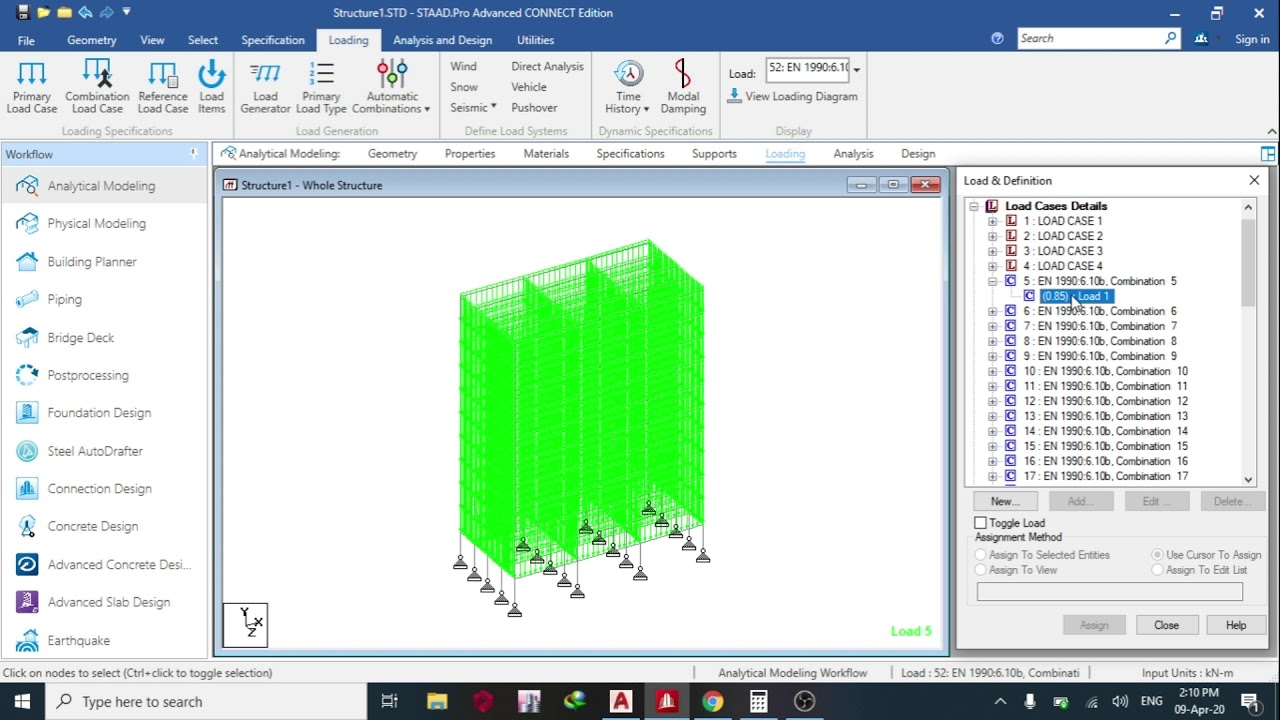Viewport: 1280px width, 720px height.
Task: Open the Reference Load Case tool
Action: (163, 86)
